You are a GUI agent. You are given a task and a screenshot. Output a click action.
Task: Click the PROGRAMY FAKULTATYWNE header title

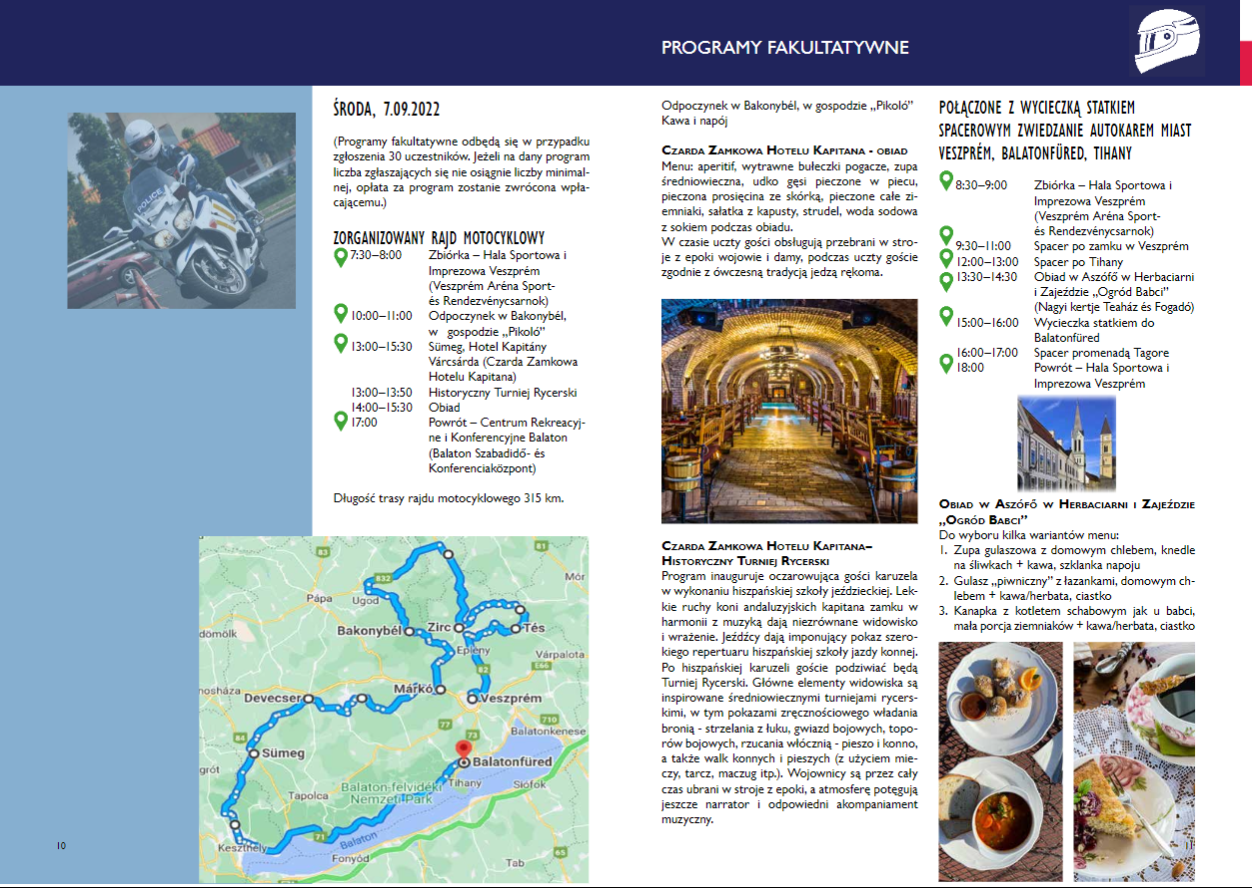(785, 47)
